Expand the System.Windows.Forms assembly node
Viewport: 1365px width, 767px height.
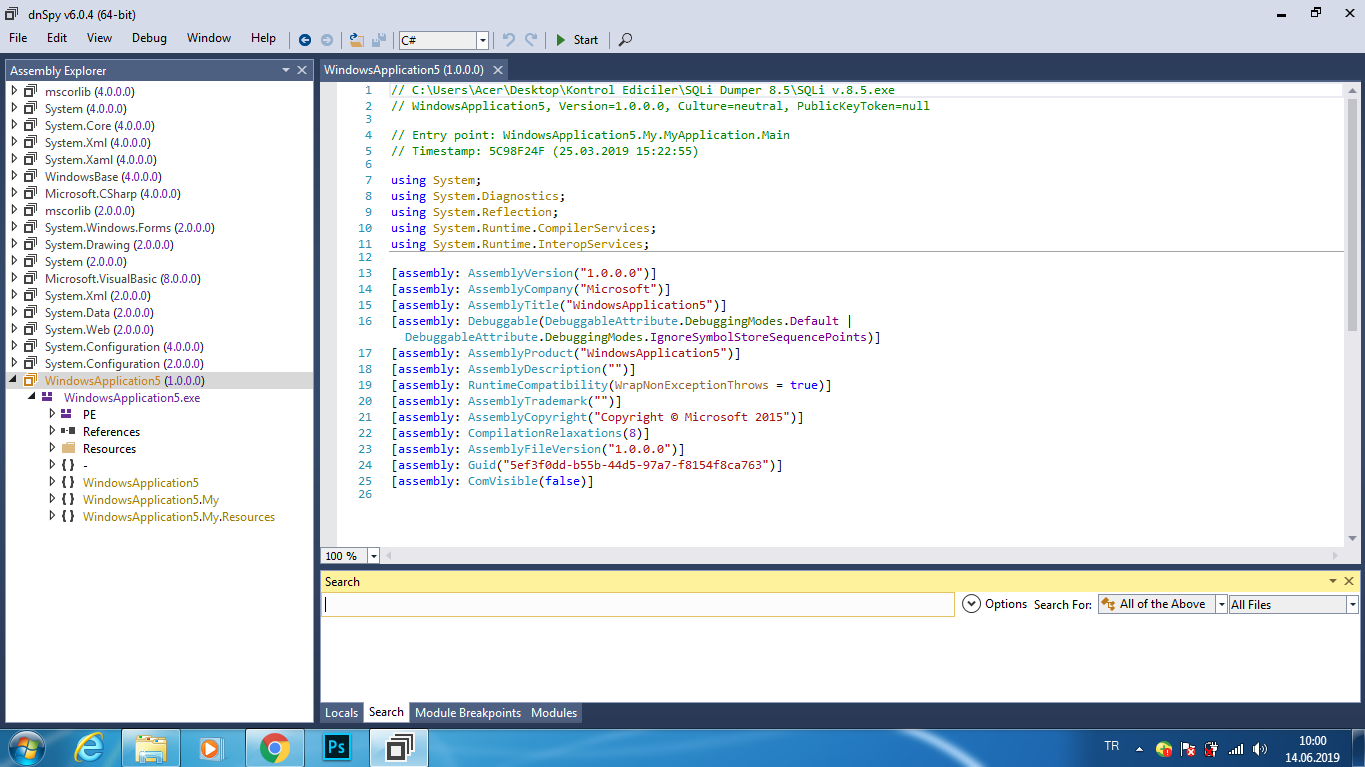(x=14, y=228)
